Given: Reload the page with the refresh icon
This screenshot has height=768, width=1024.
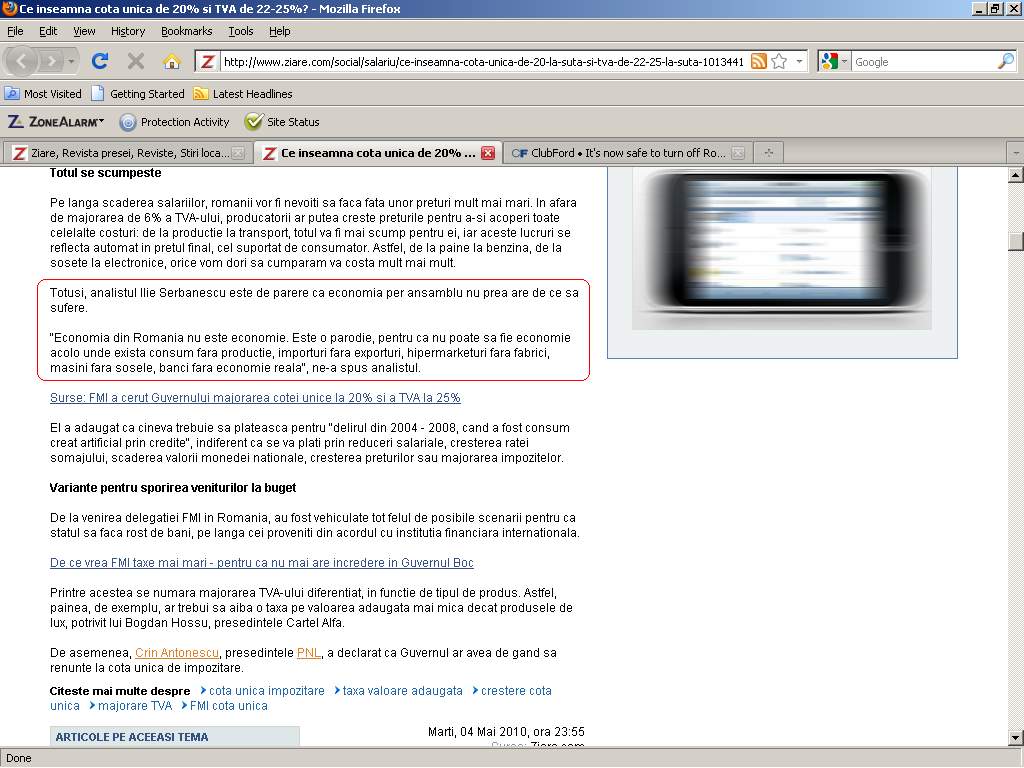Looking at the screenshot, I should tap(100, 61).
